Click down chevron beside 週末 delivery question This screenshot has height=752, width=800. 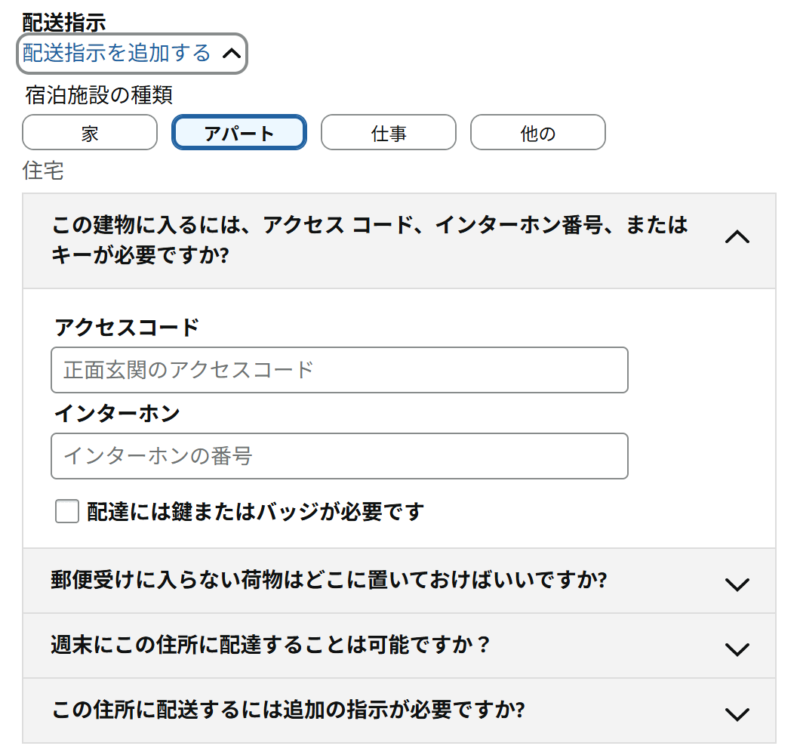click(737, 649)
